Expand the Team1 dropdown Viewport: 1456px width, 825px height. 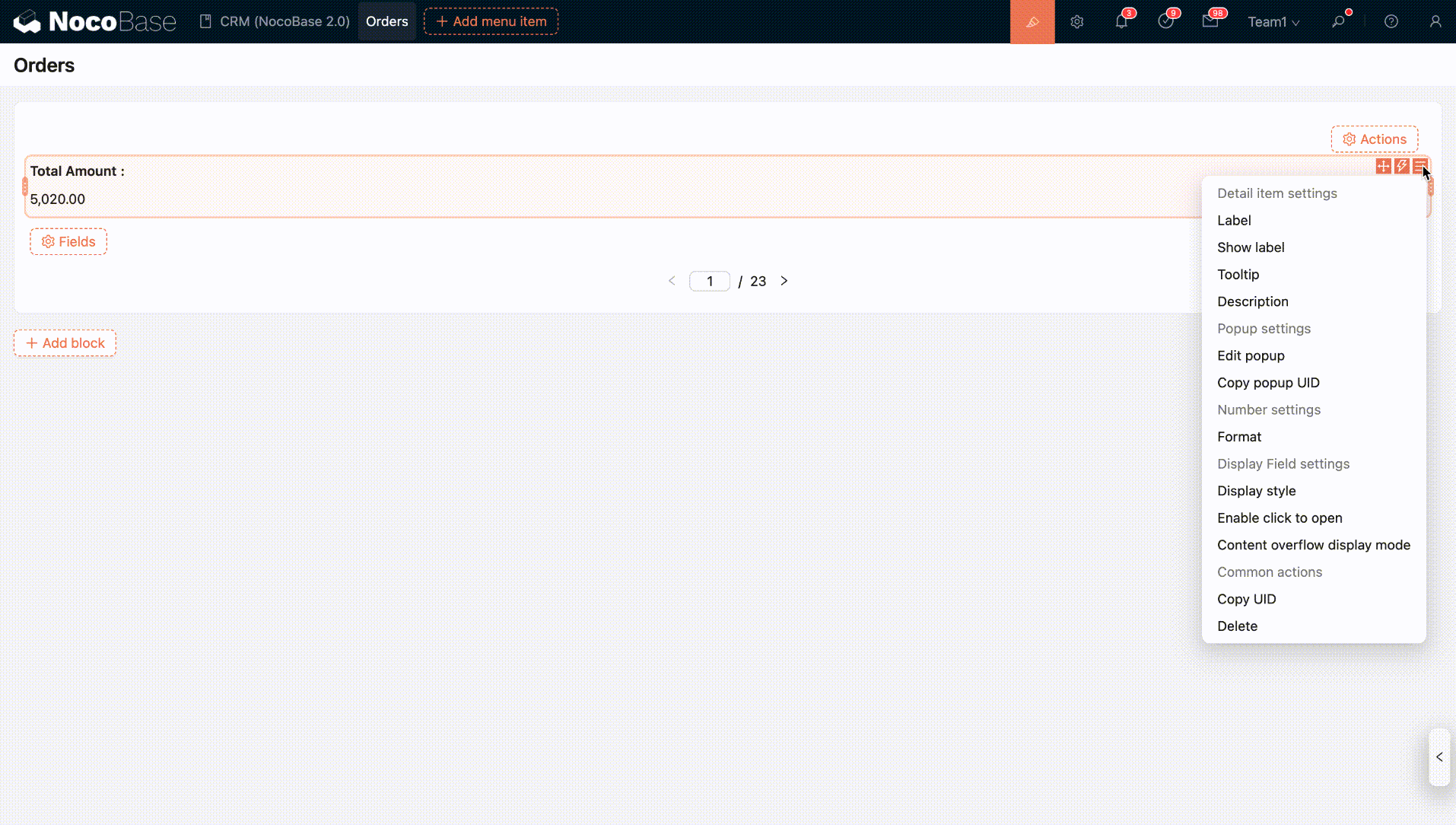coord(1273,22)
